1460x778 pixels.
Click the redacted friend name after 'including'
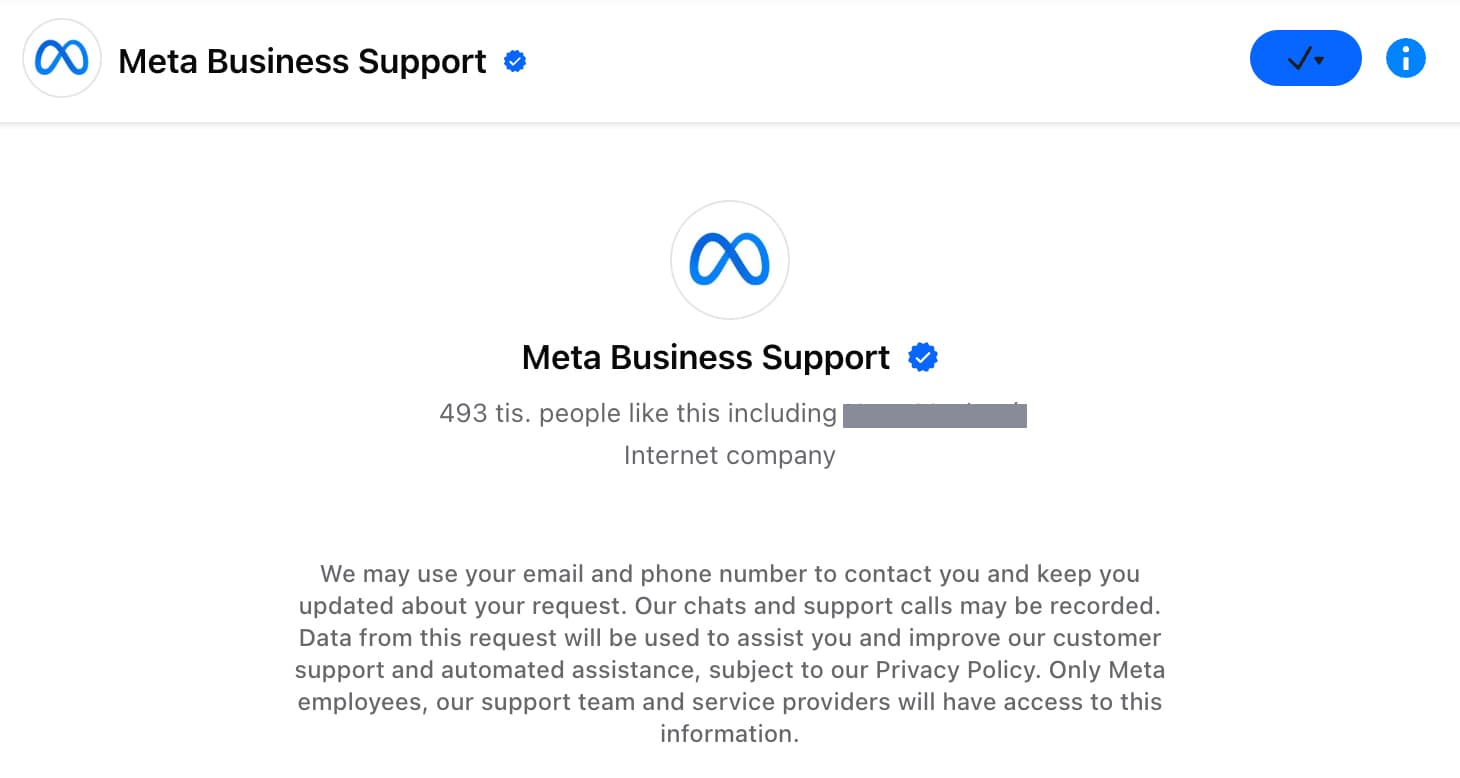tap(935, 414)
